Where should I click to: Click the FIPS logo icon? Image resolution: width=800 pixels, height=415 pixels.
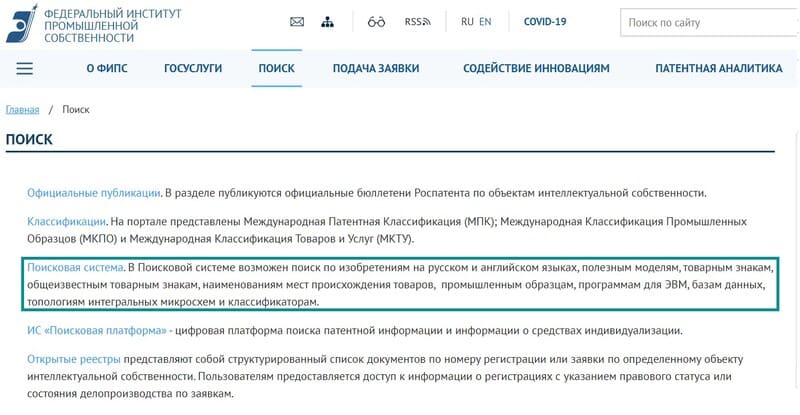point(21,23)
